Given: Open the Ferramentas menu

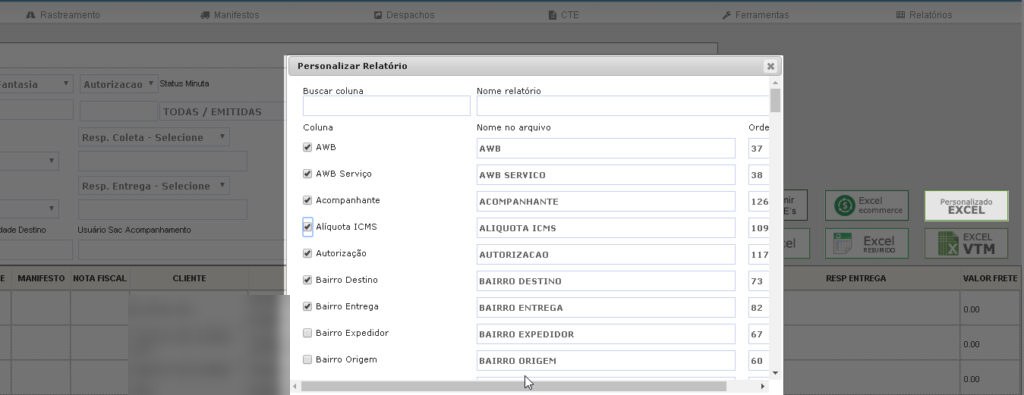Looking at the screenshot, I should (755, 15).
